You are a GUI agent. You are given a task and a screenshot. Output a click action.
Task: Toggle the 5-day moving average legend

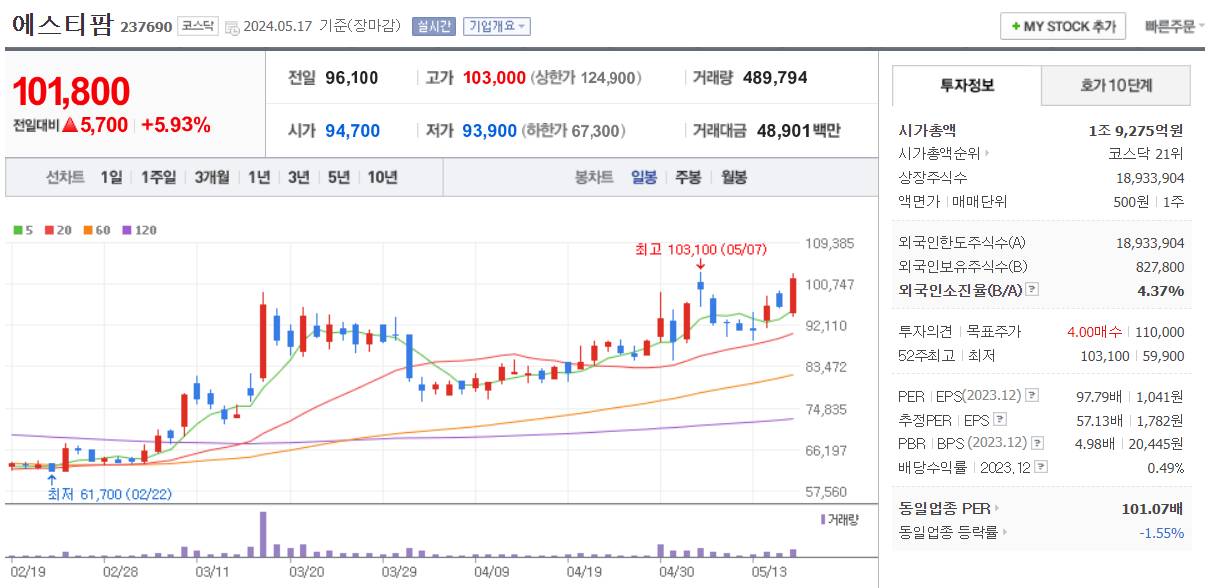[17, 229]
